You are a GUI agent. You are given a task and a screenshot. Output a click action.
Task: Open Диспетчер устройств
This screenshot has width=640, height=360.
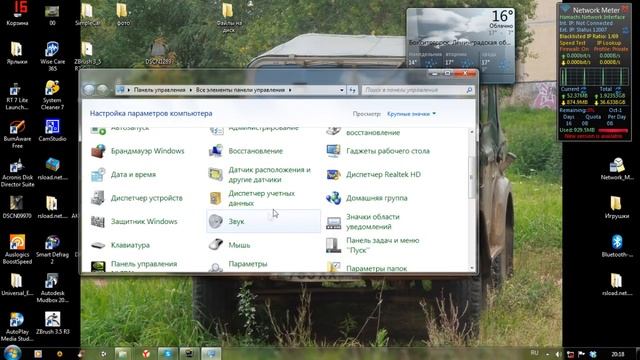tap(137, 198)
